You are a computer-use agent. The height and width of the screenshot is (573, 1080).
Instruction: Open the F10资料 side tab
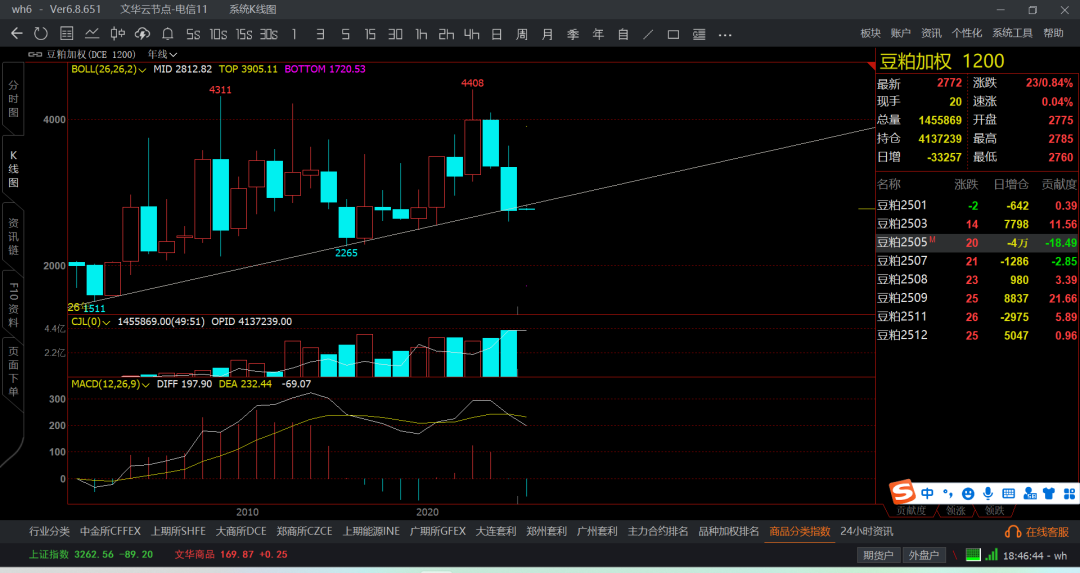13,304
